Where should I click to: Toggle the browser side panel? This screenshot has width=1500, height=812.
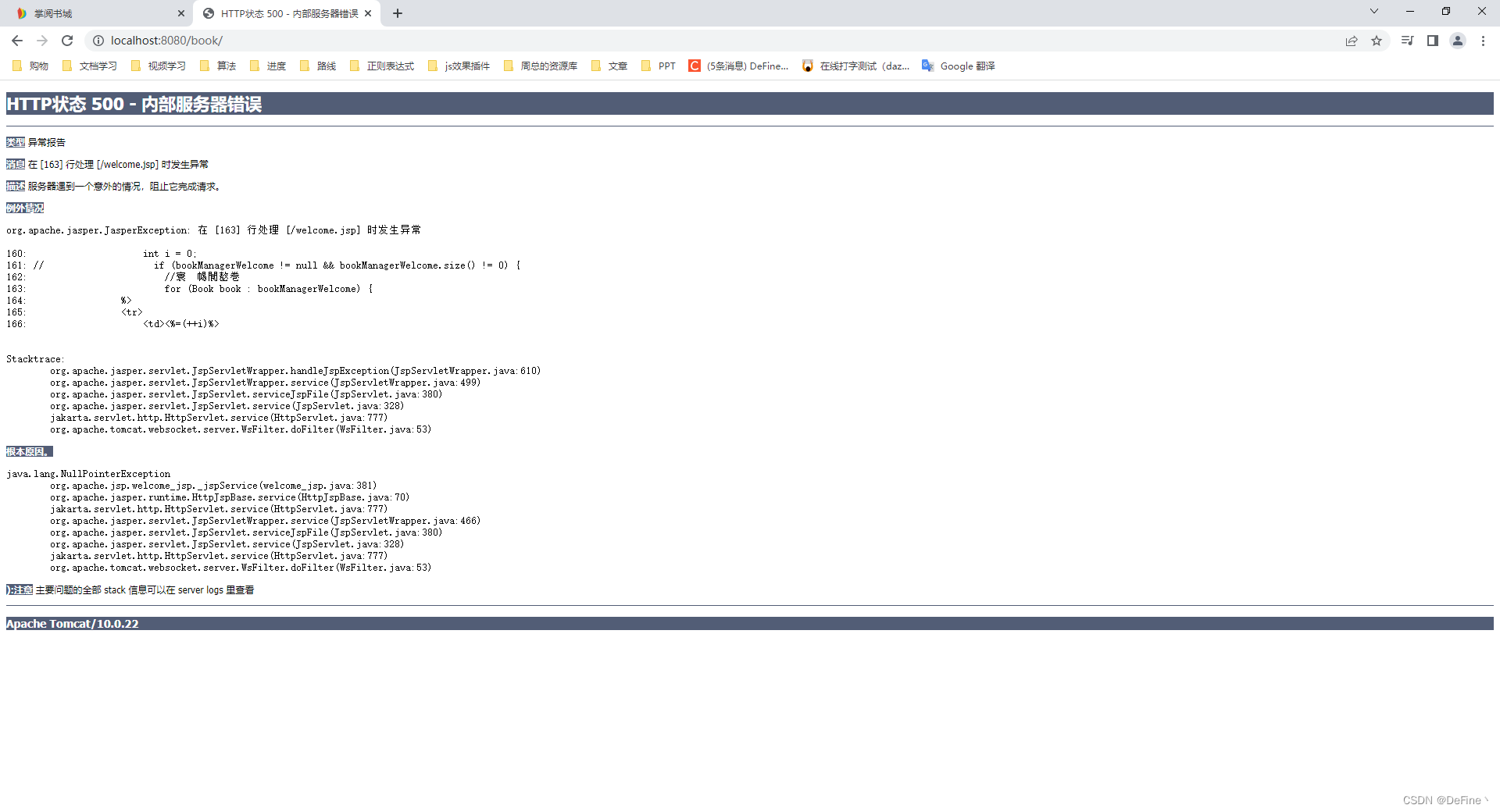click(1433, 41)
